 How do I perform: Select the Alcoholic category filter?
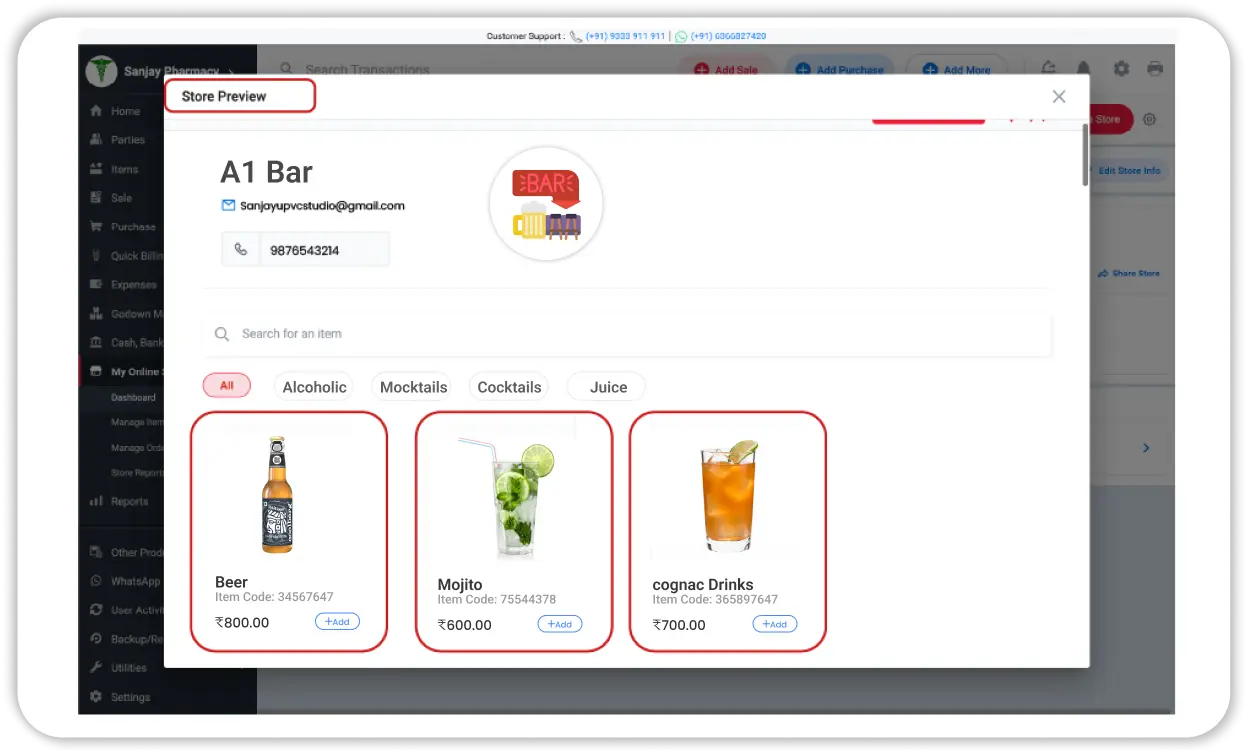314,387
